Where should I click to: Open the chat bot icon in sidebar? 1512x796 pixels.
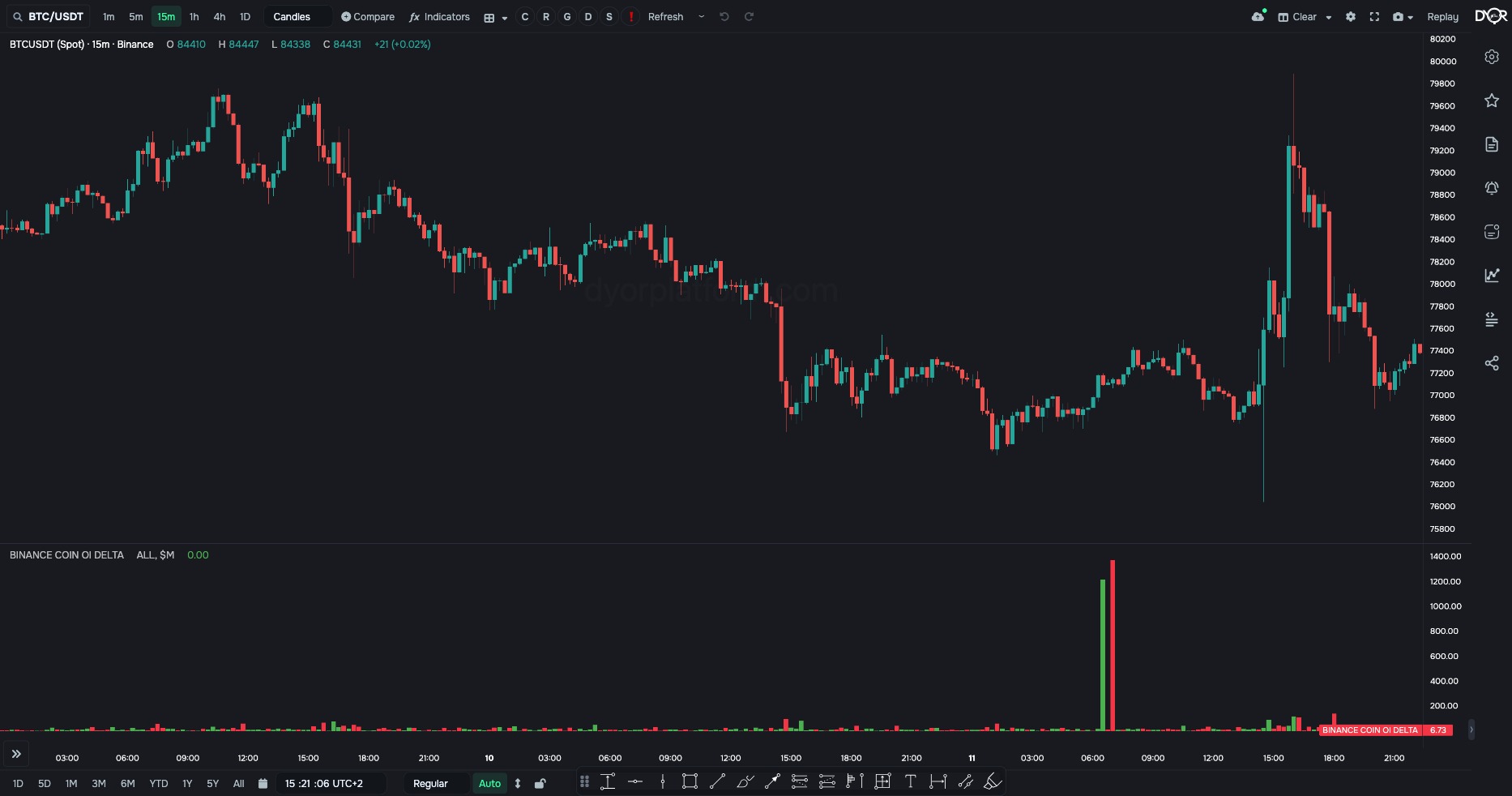[x=1492, y=232]
